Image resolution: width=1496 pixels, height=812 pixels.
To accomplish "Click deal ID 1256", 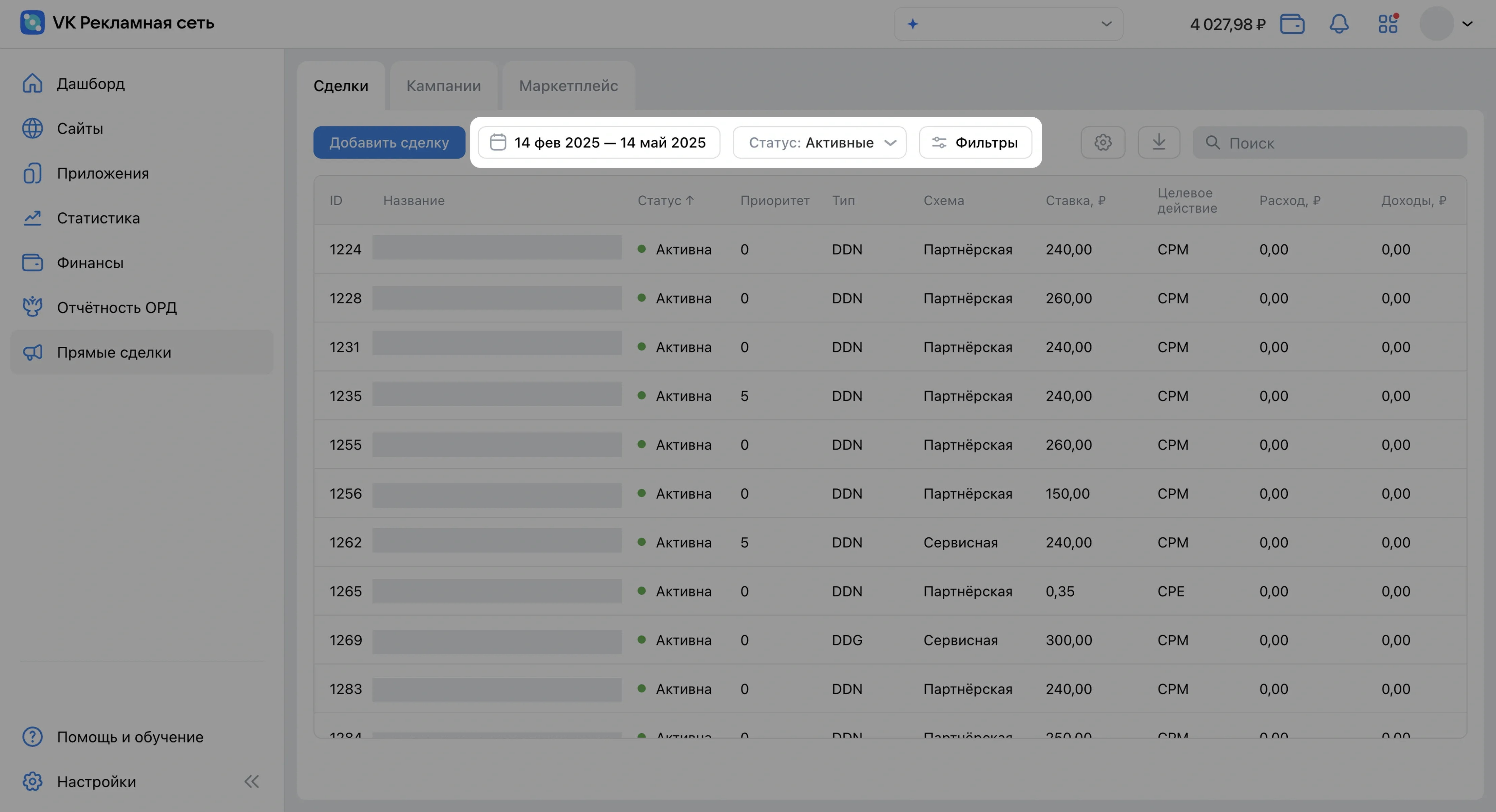I will pyautogui.click(x=346, y=493).
